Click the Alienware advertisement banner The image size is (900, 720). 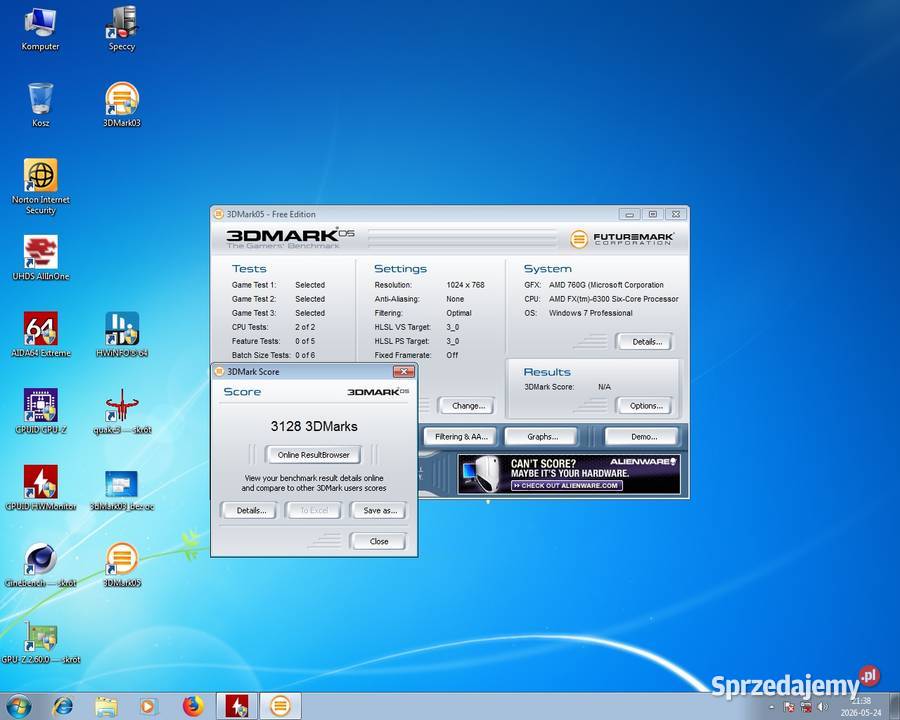(569, 474)
